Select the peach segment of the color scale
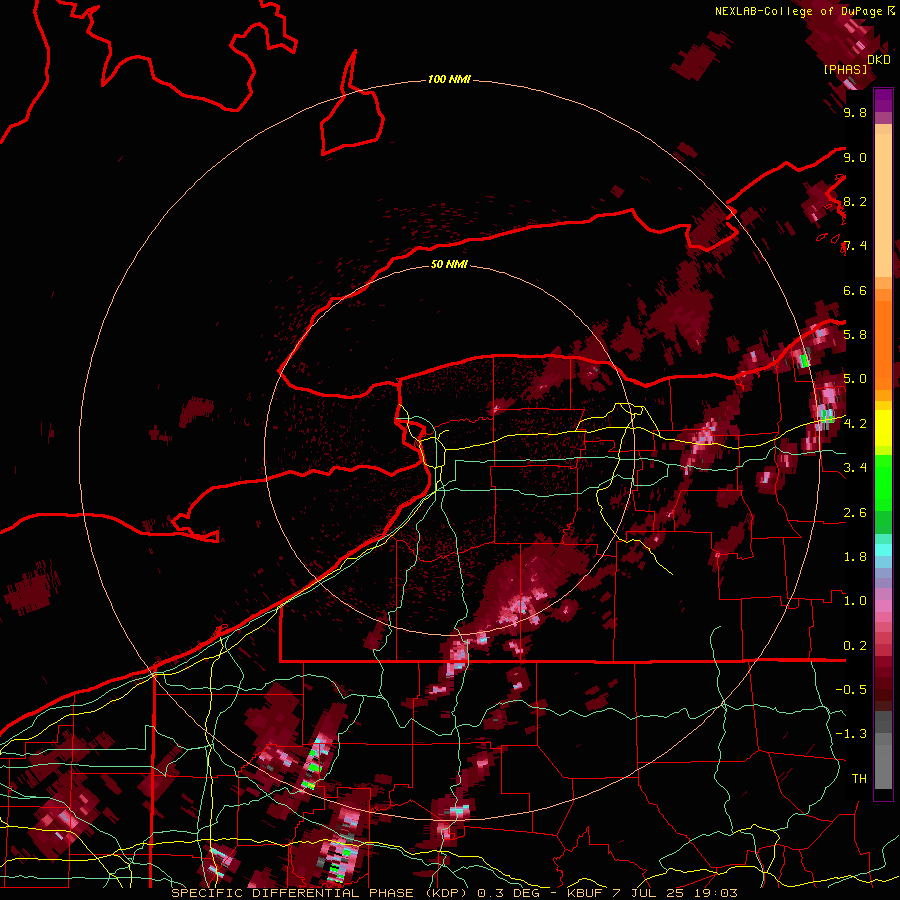Screen dimensions: 900x900 (x=883, y=207)
